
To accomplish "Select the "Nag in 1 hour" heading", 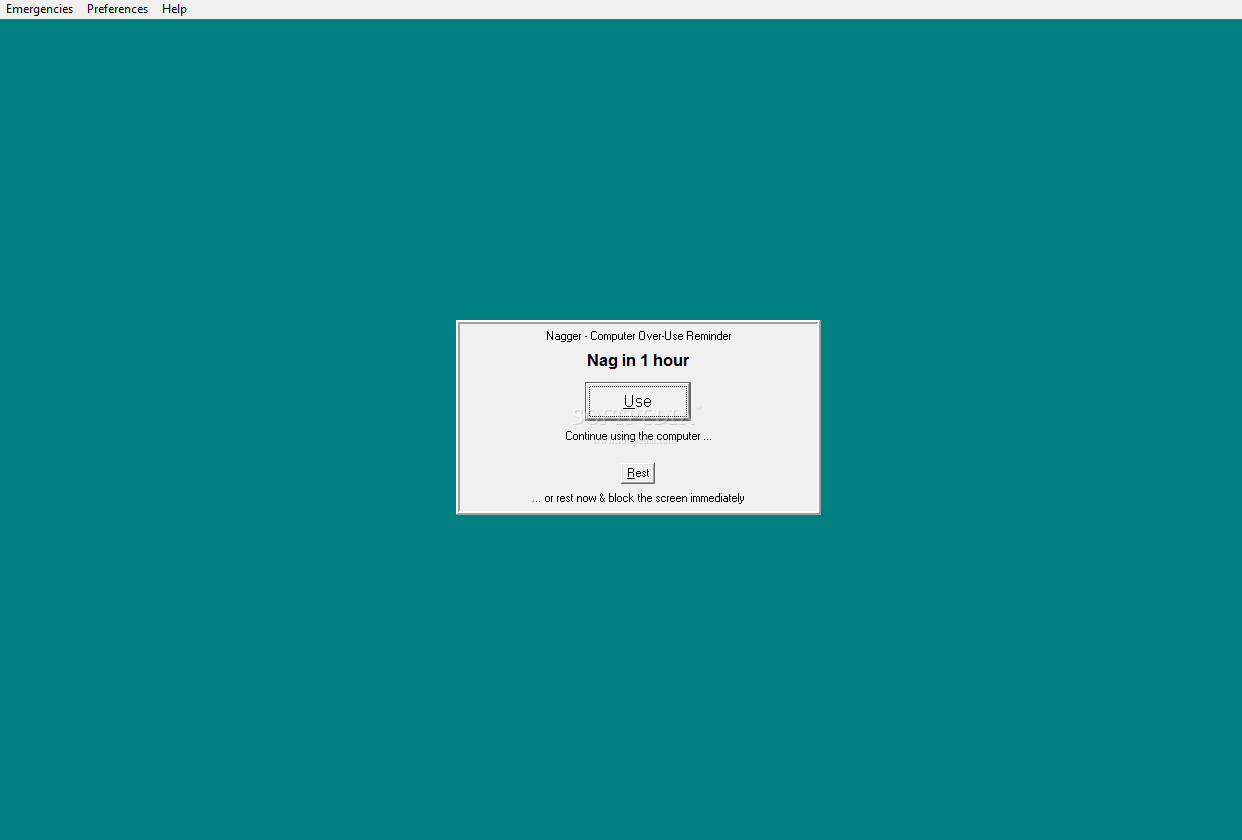I will pos(638,360).
